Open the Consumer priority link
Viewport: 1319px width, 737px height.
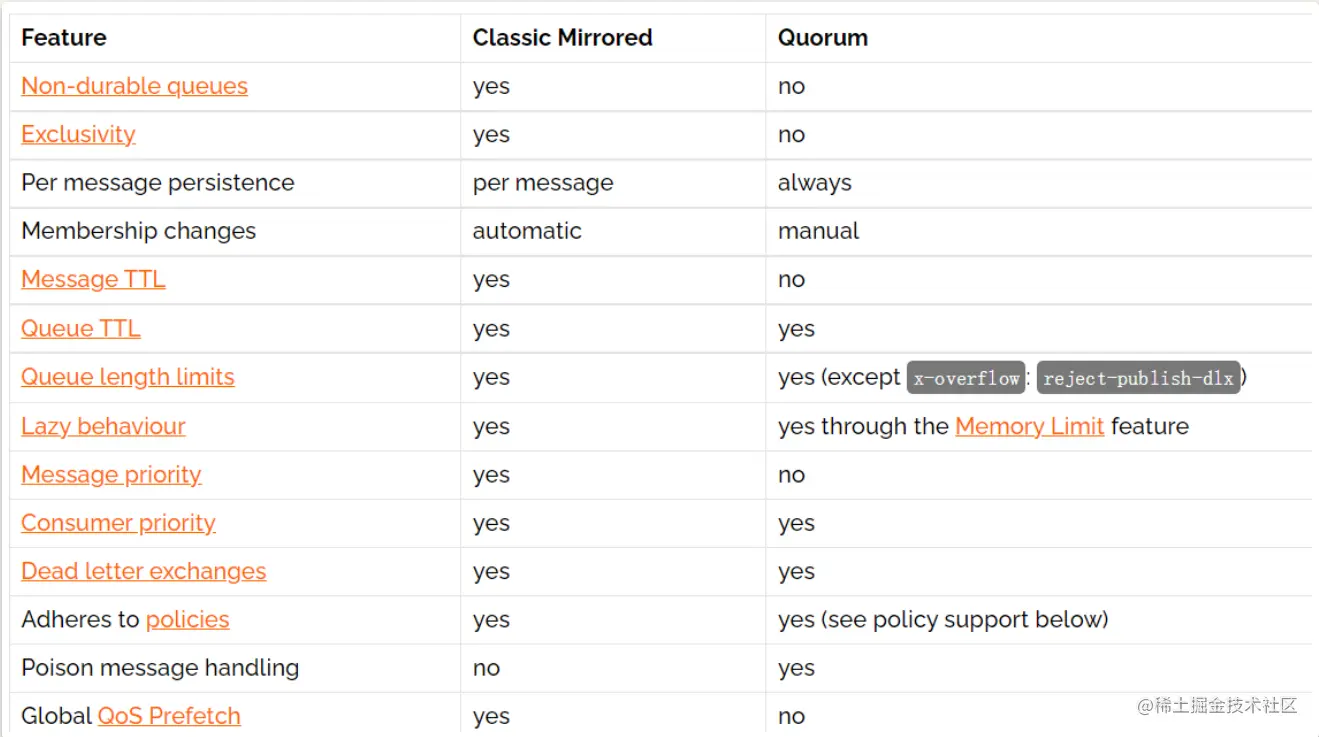coord(118,523)
